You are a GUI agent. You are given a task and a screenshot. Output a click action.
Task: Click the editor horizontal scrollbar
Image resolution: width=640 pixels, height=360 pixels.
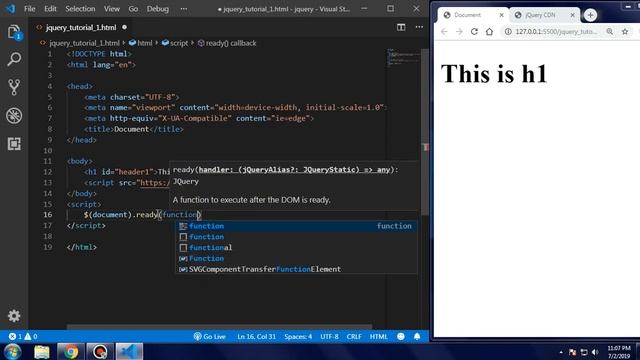220,327
